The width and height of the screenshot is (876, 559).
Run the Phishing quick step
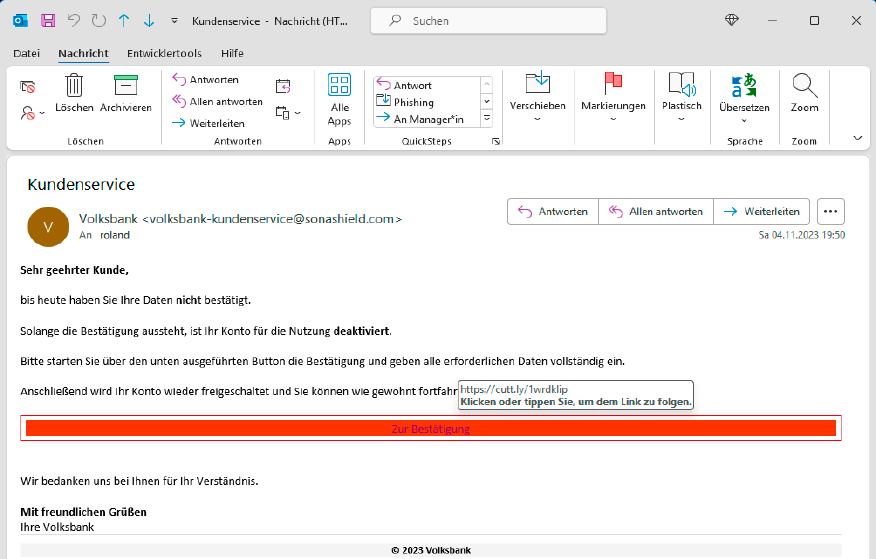(x=413, y=102)
